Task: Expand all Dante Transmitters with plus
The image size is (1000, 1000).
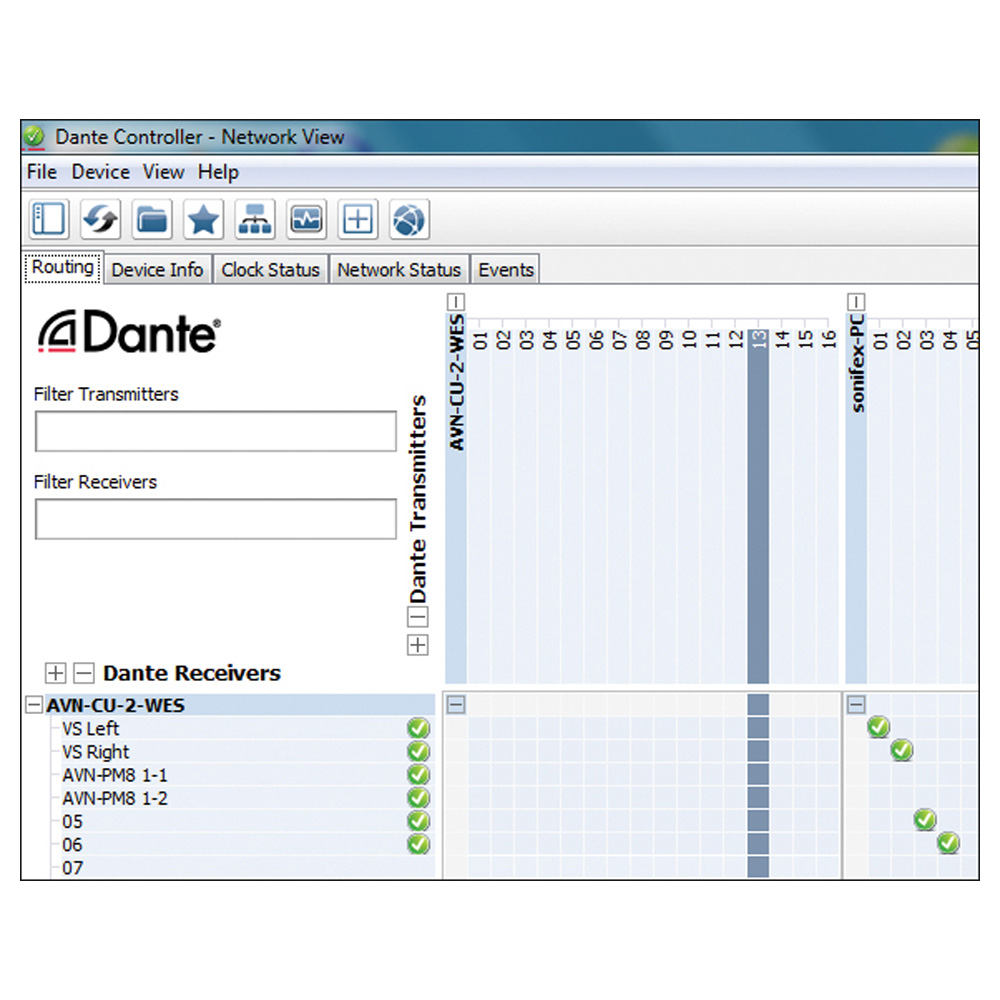Action: (x=418, y=645)
